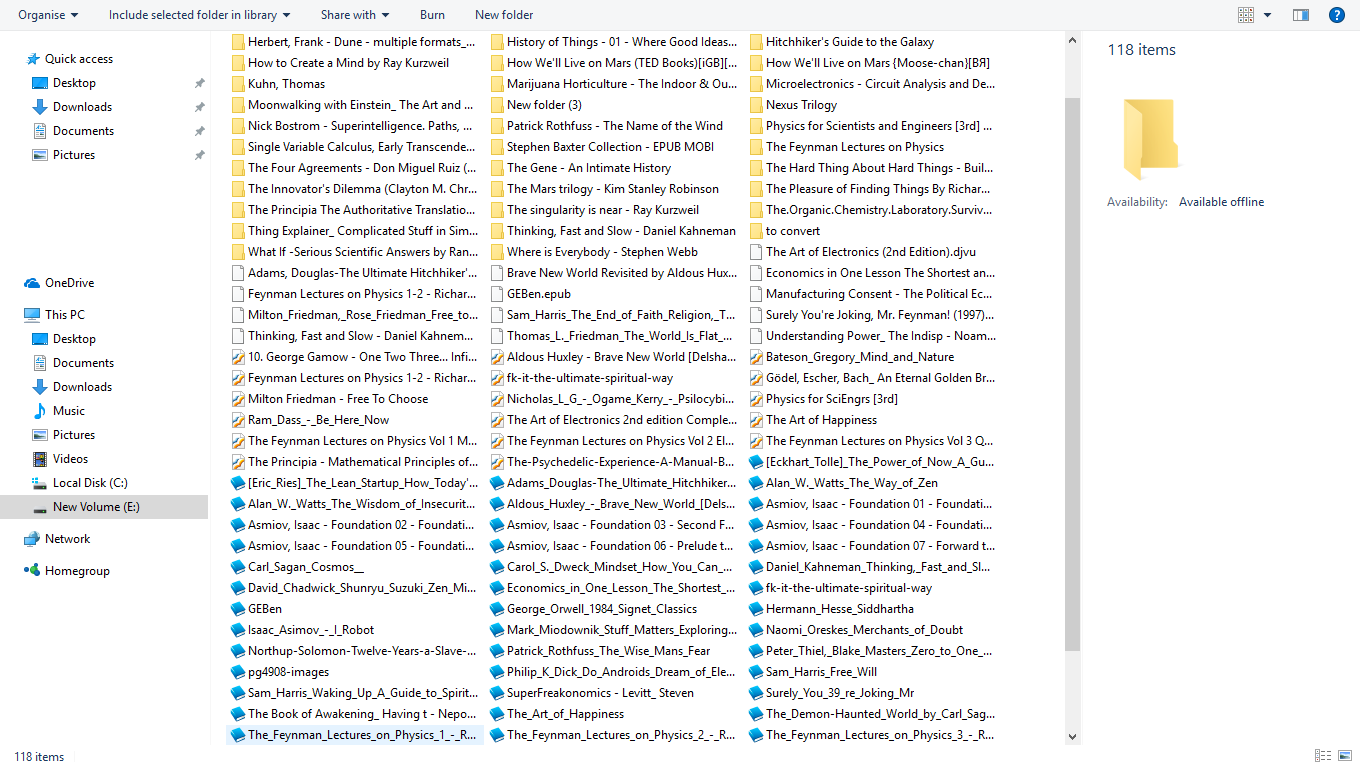Click the Network icon in navigation pane

[x=32, y=539]
